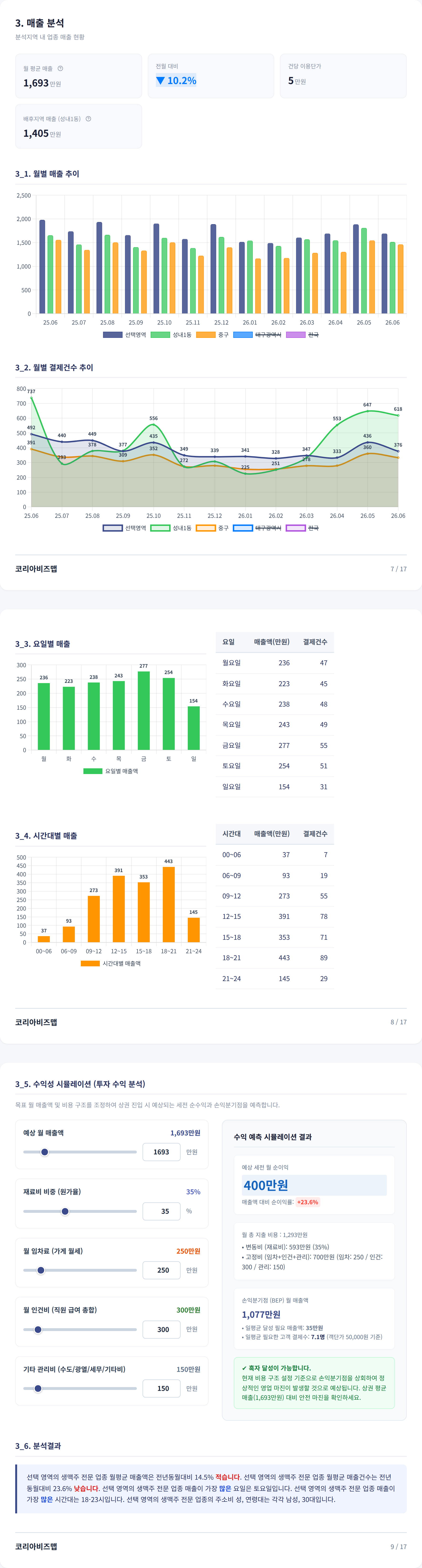
Task: Toggle 선택영역 legend in 월별 결제건수 추이 chart
Action: [124, 528]
